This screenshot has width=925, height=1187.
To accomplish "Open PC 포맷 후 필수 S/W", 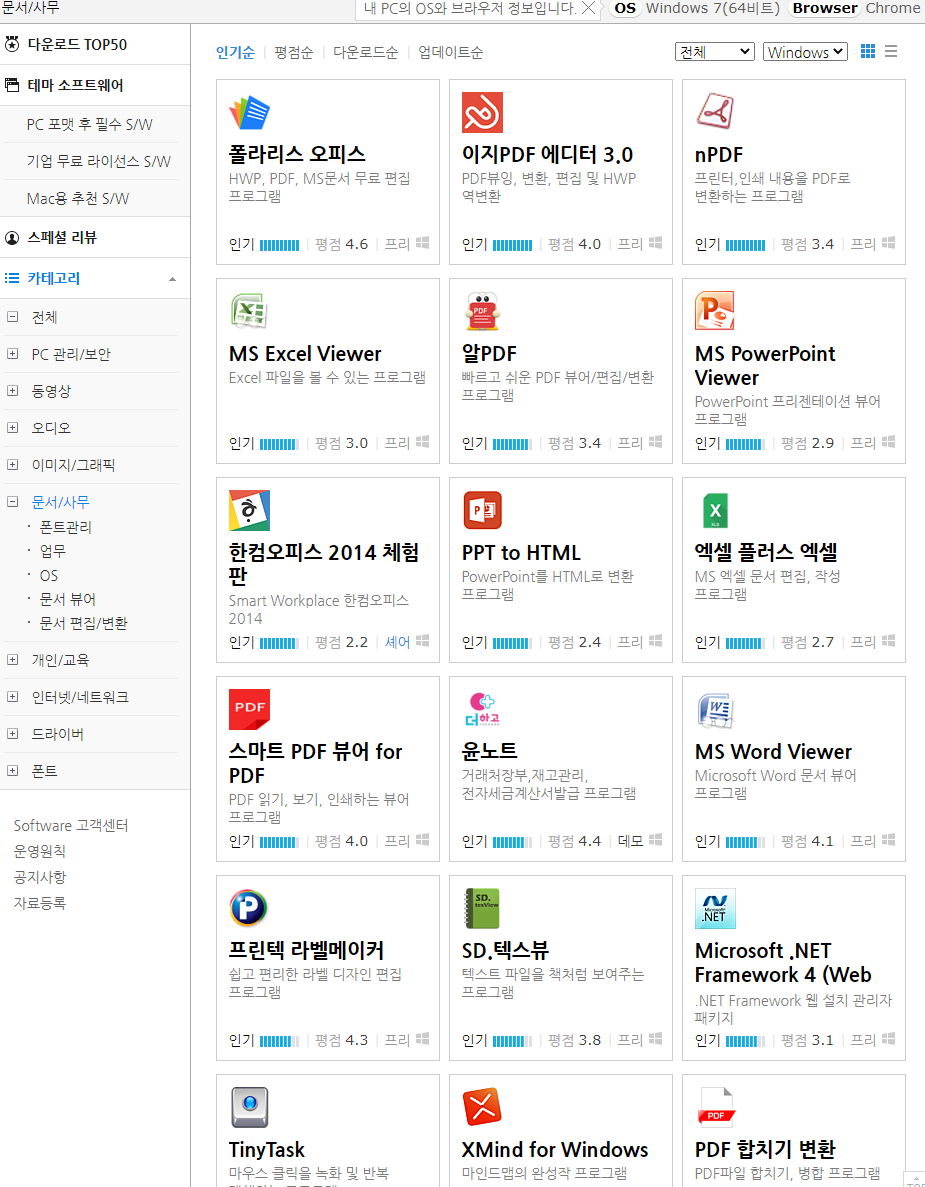I will coord(89,124).
